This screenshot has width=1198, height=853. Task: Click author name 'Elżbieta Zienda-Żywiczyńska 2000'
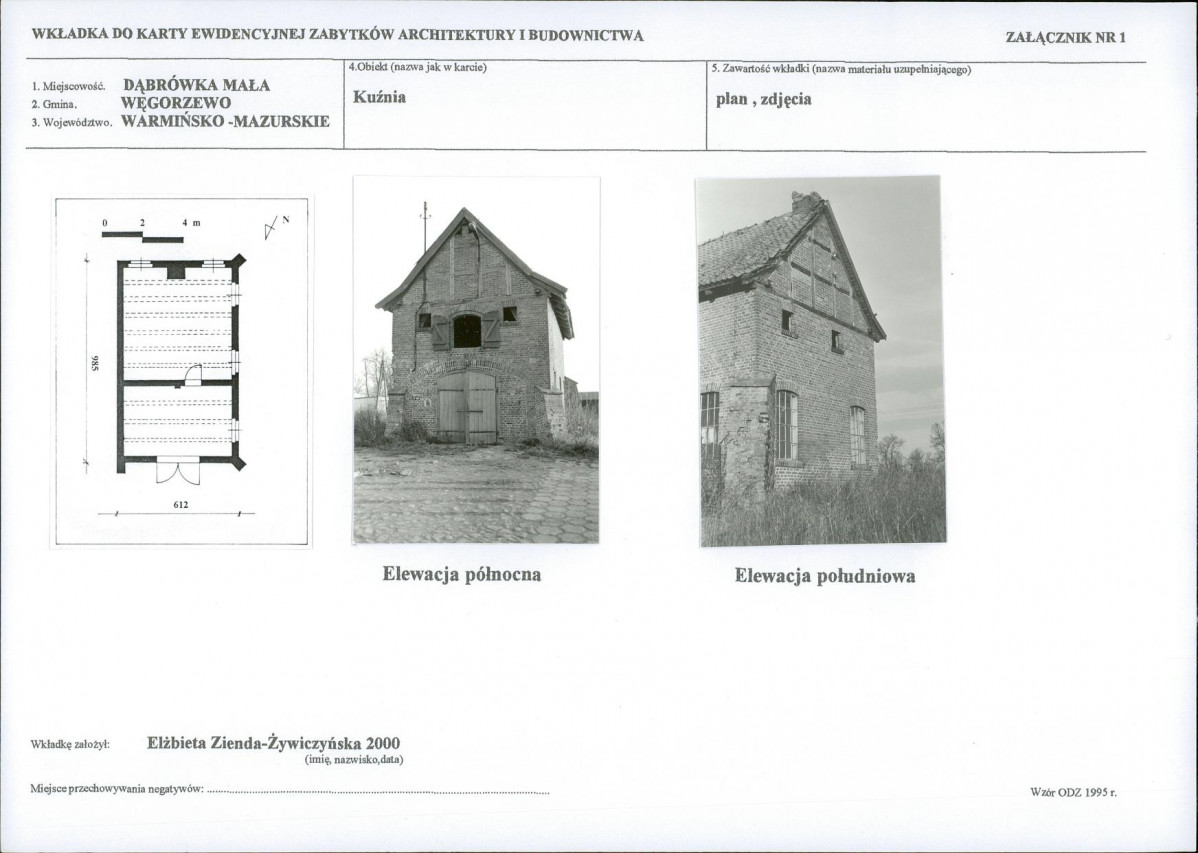(x=274, y=743)
